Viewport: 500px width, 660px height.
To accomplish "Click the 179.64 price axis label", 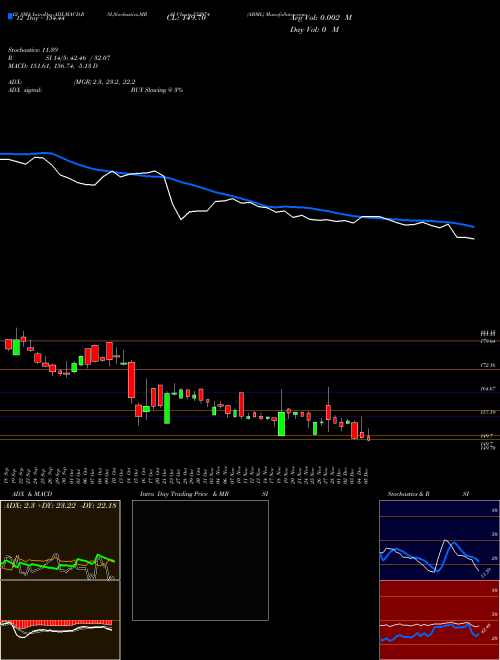I will [487, 341].
